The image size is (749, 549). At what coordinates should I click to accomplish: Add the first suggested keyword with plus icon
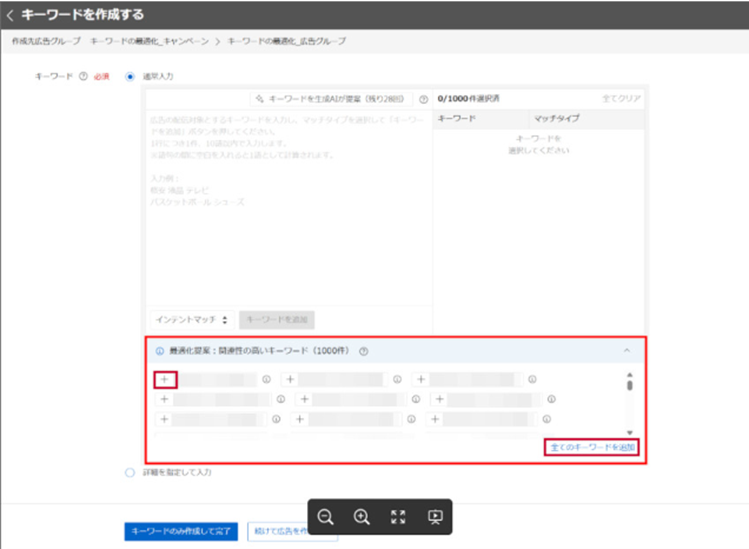(x=165, y=379)
